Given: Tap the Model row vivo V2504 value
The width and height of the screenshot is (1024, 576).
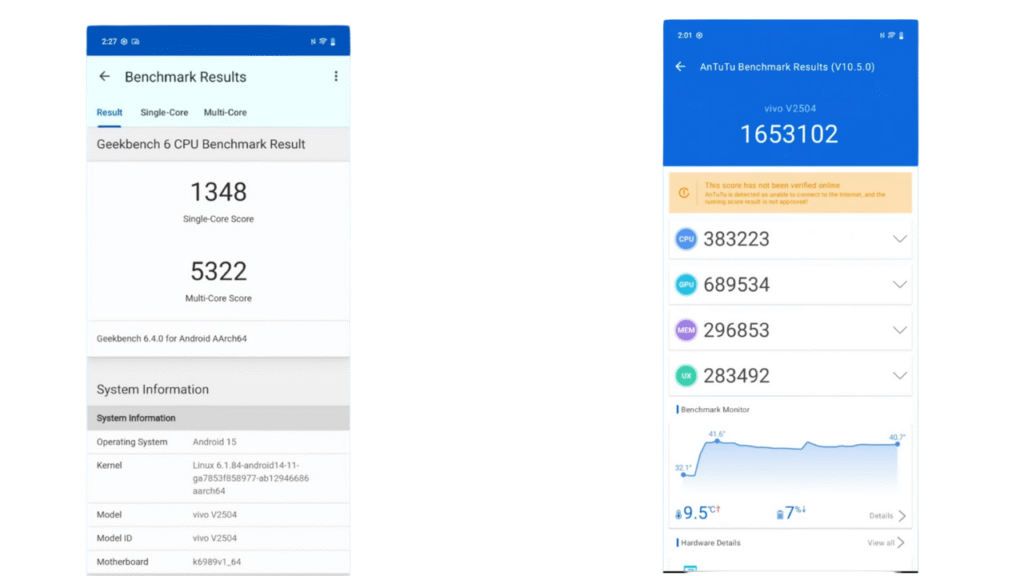Looking at the screenshot, I should click(214, 515).
